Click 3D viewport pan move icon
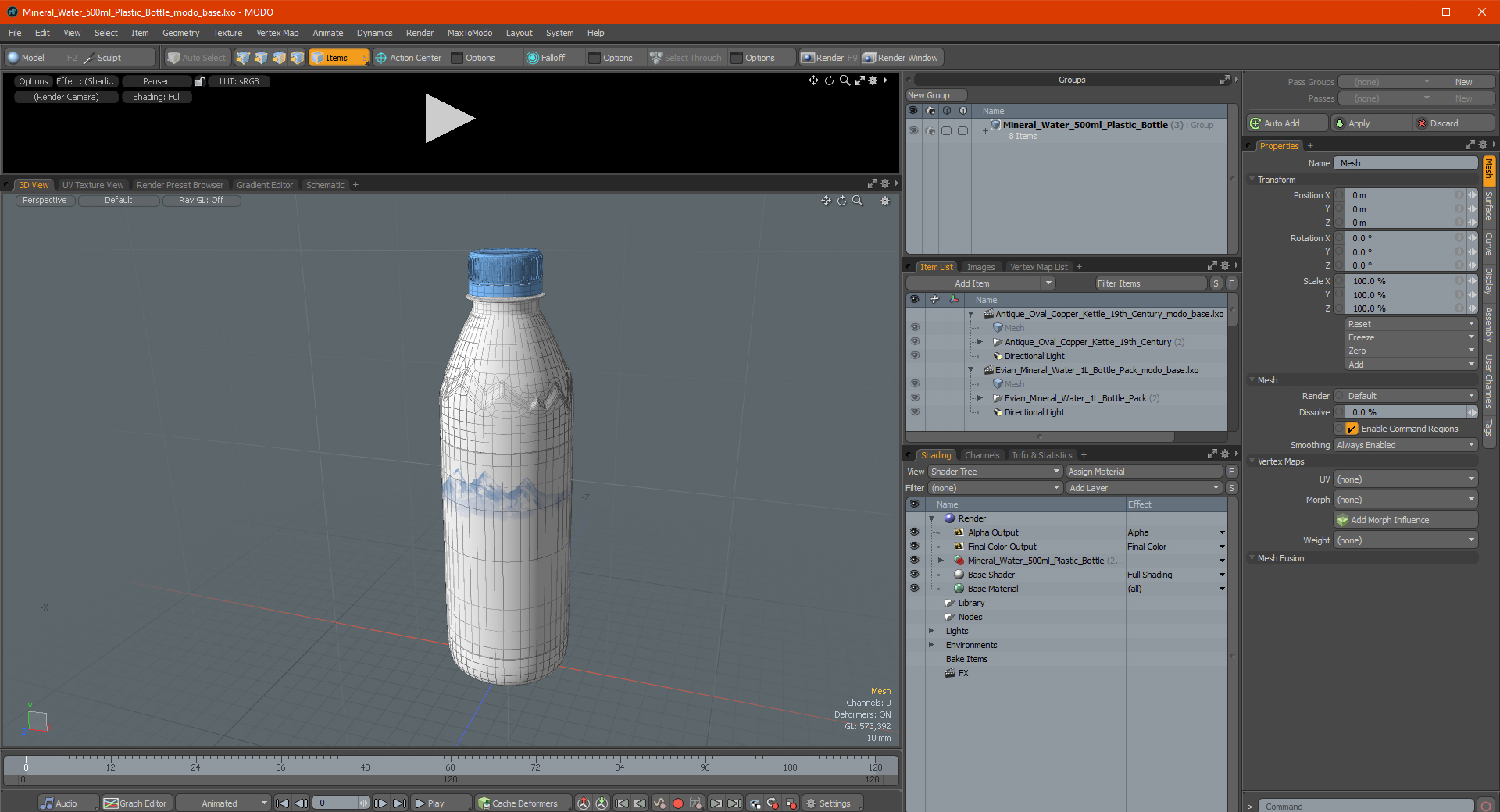This screenshot has width=1500, height=812. click(826, 201)
